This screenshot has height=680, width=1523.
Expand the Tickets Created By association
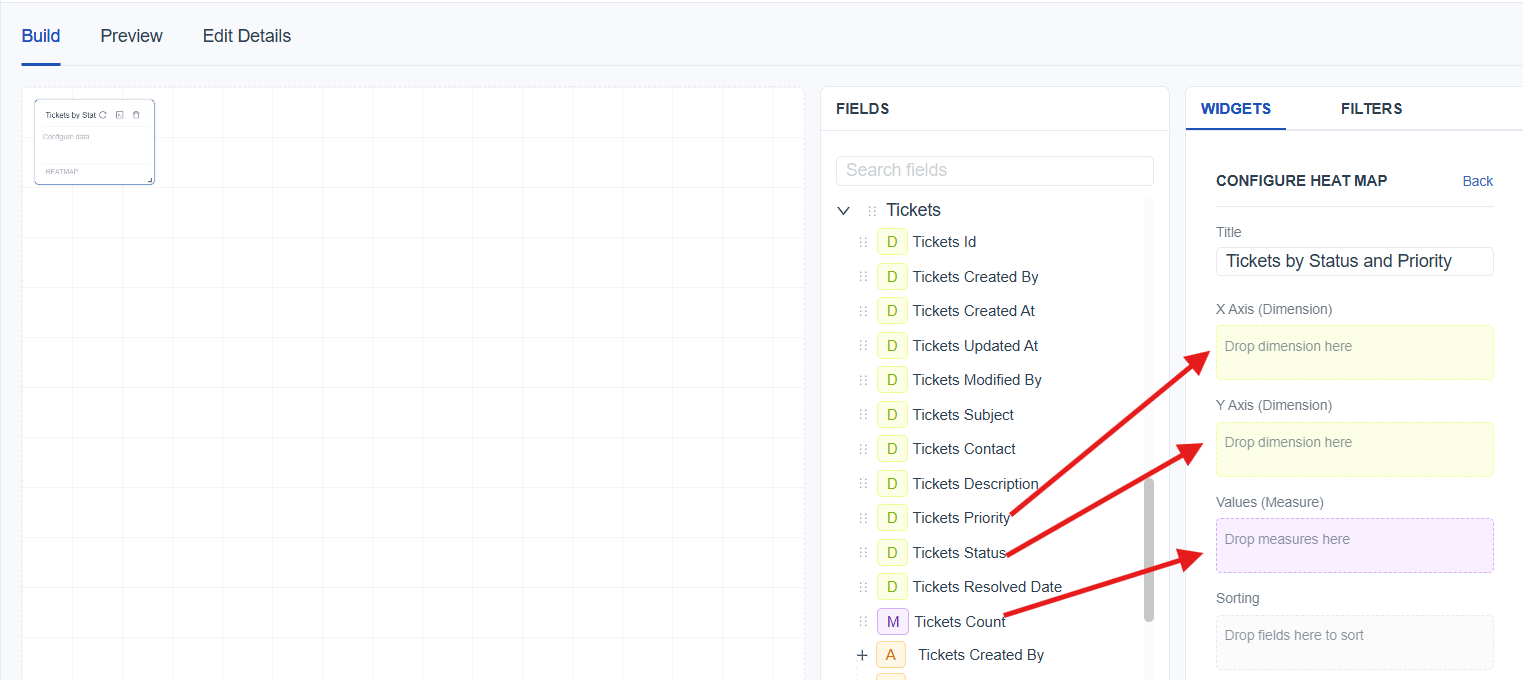pos(862,655)
